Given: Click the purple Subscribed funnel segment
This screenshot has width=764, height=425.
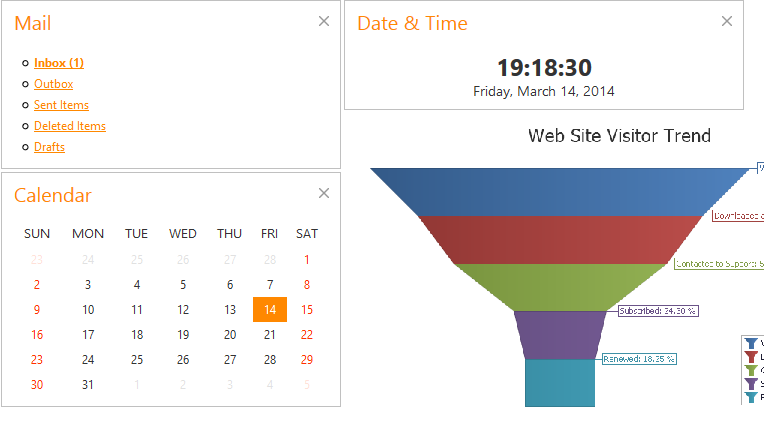Looking at the screenshot, I should pos(560,334).
